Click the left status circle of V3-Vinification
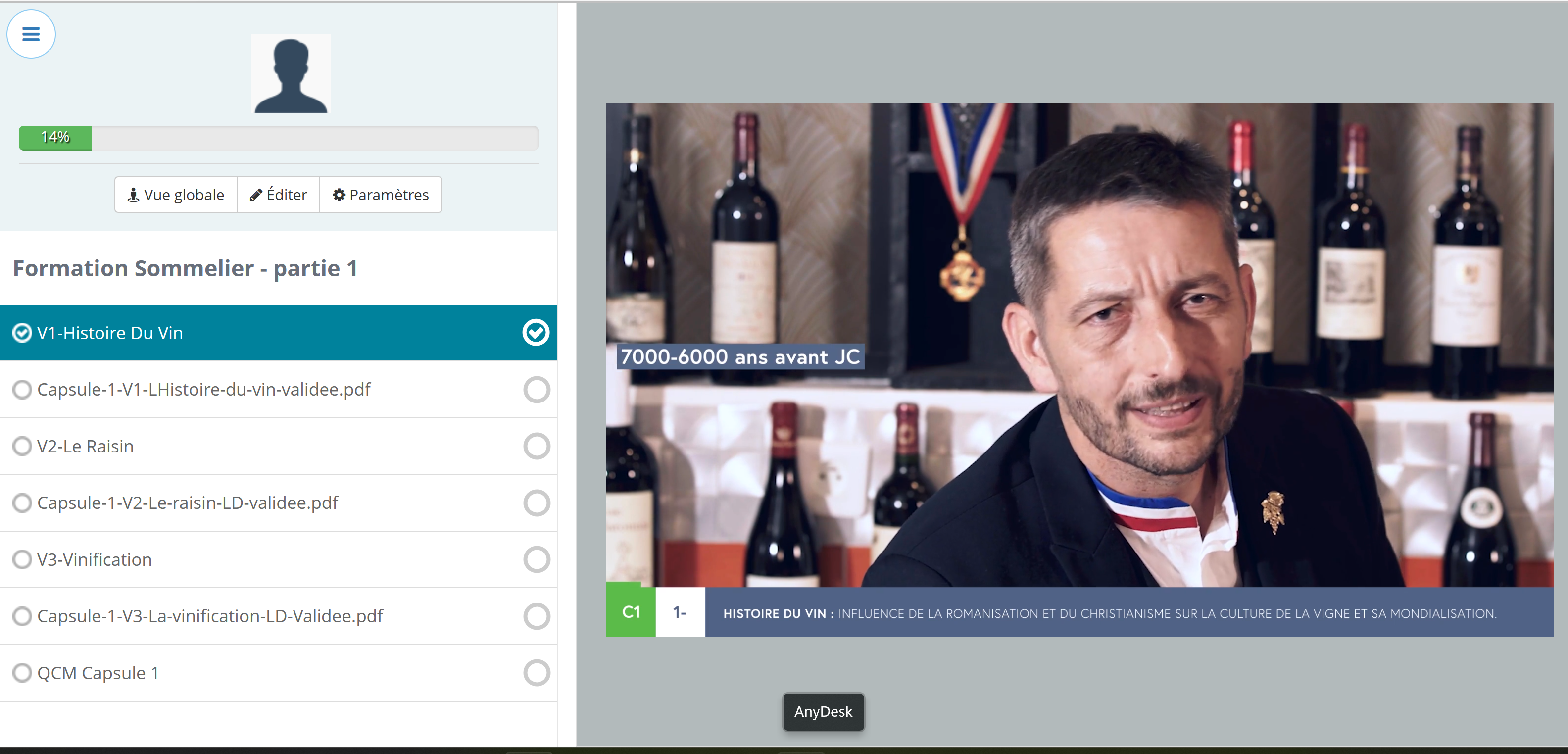 click(22, 560)
